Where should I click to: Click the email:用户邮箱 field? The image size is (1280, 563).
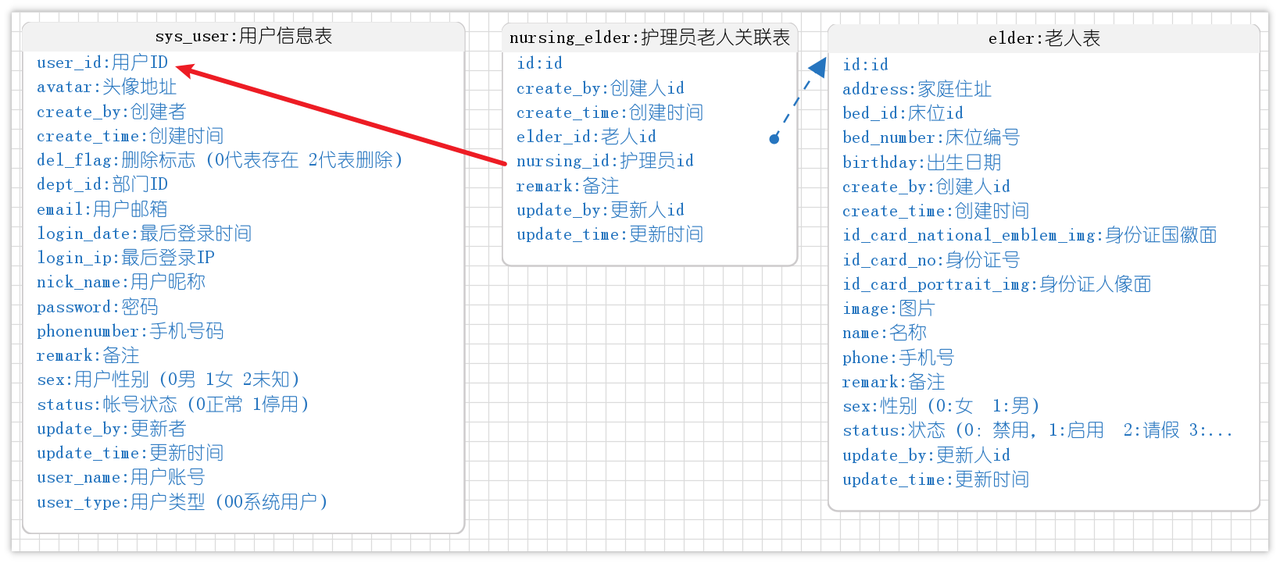[102, 209]
